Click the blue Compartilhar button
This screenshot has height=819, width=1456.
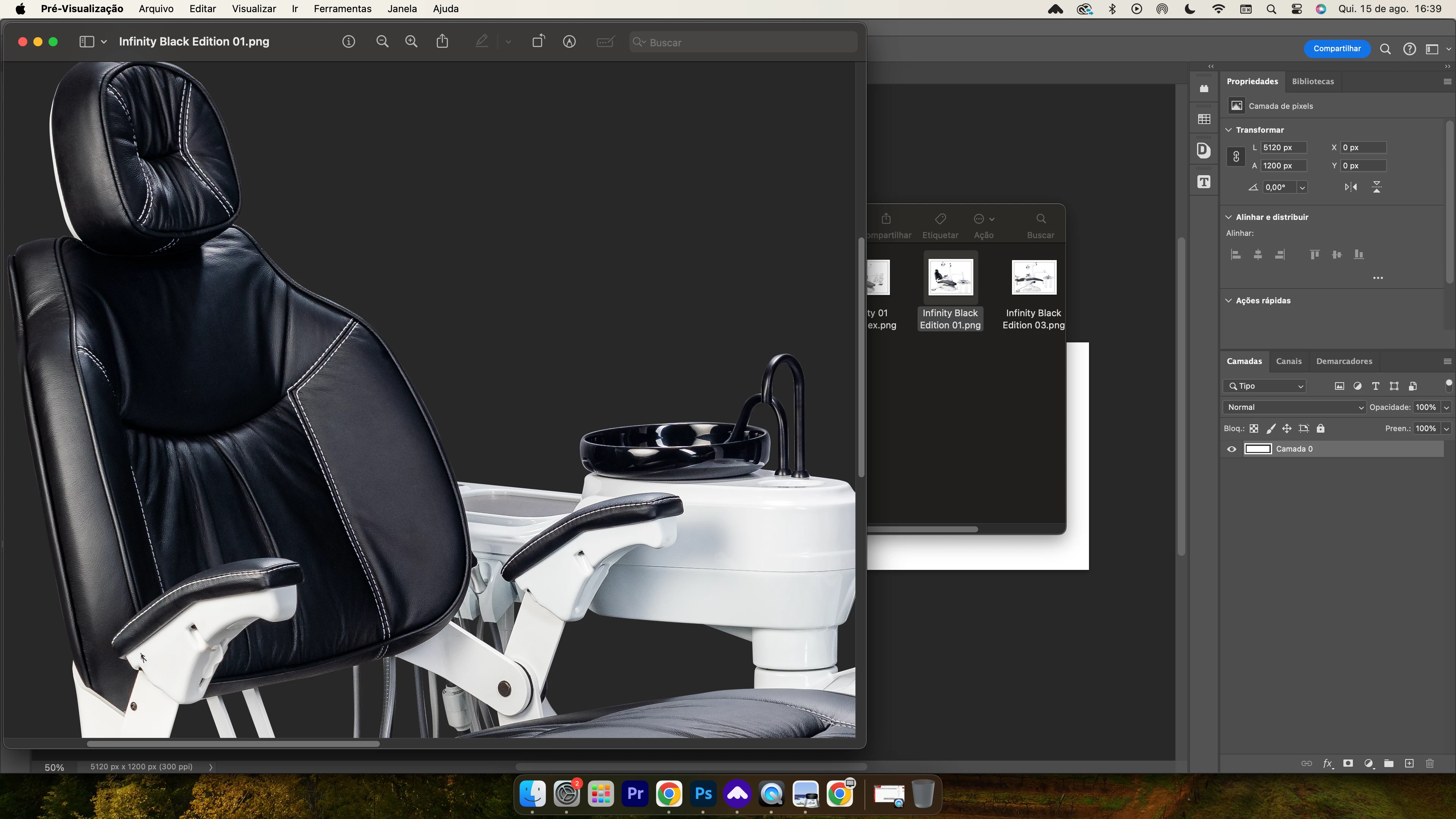1337,49
